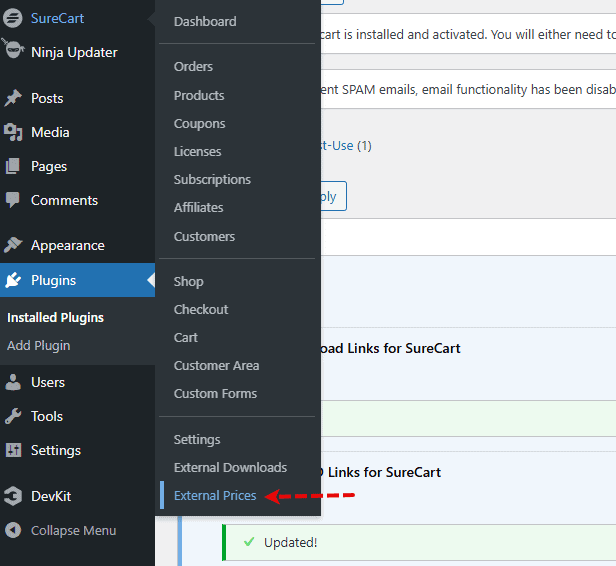
Task: Click the Appearance paintbrush icon
Action: point(13,245)
